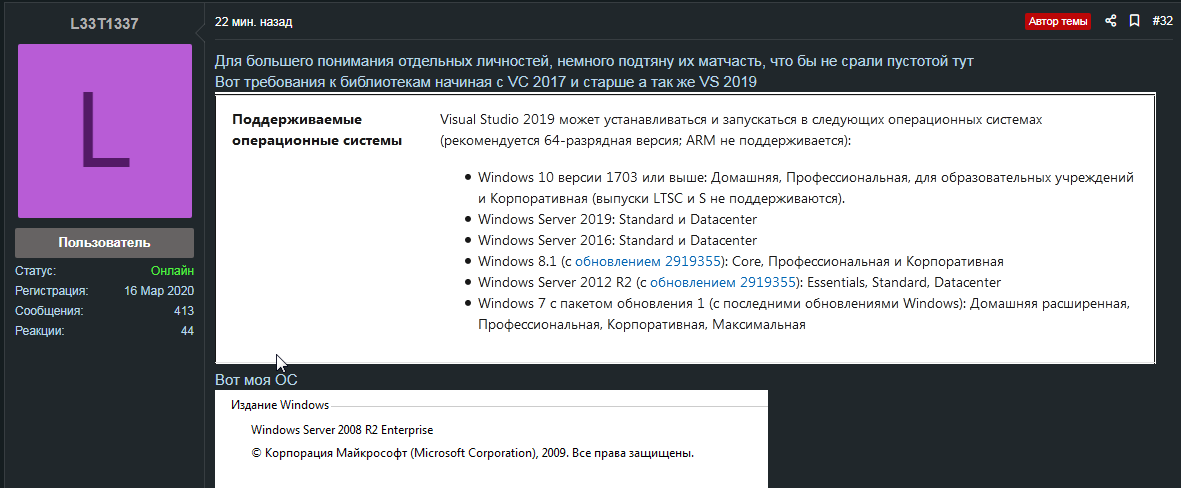The width and height of the screenshot is (1181, 488).
Task: Click the 'Реакции' count 44
Action: point(187,331)
